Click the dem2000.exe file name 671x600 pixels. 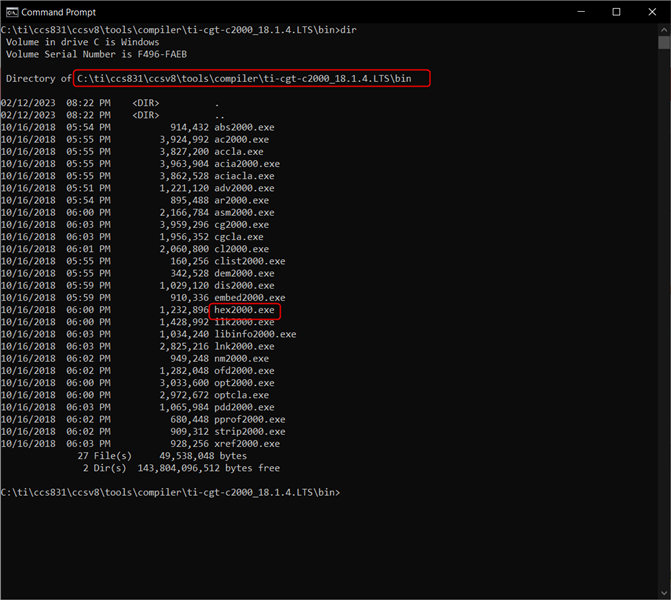click(x=244, y=273)
